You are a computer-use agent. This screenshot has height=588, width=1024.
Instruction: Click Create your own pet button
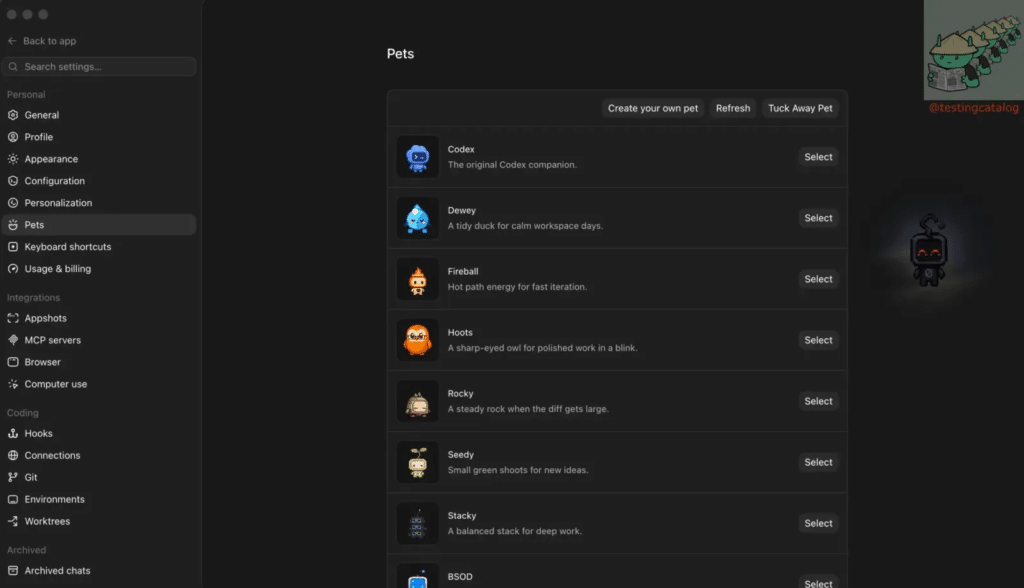click(x=652, y=108)
